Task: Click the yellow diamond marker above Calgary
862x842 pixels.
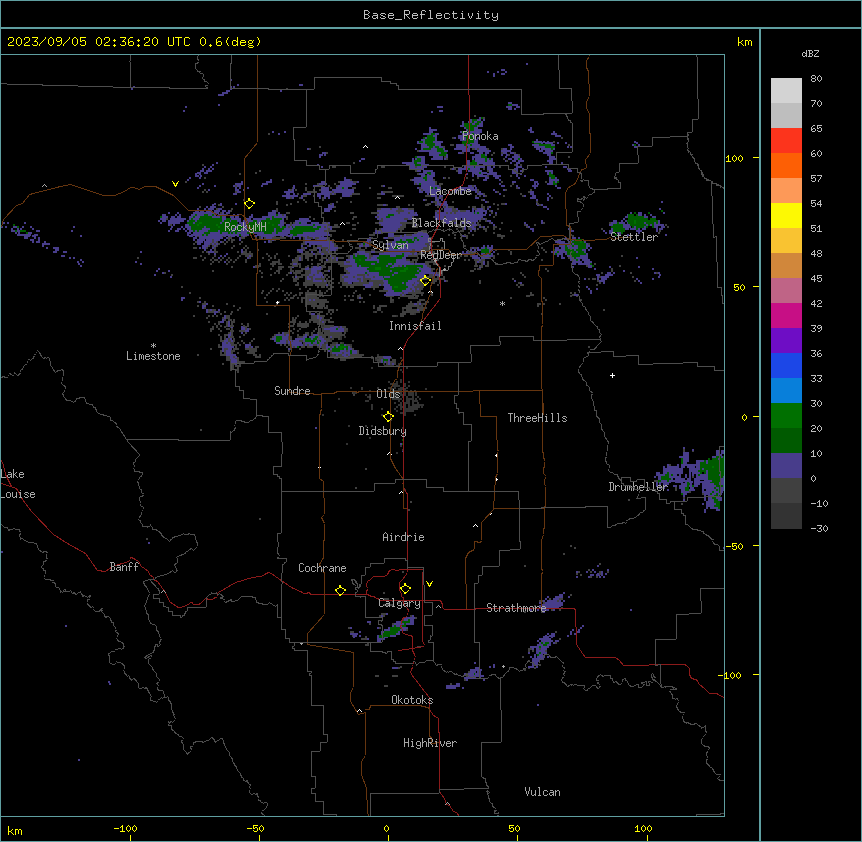Action: point(405,589)
